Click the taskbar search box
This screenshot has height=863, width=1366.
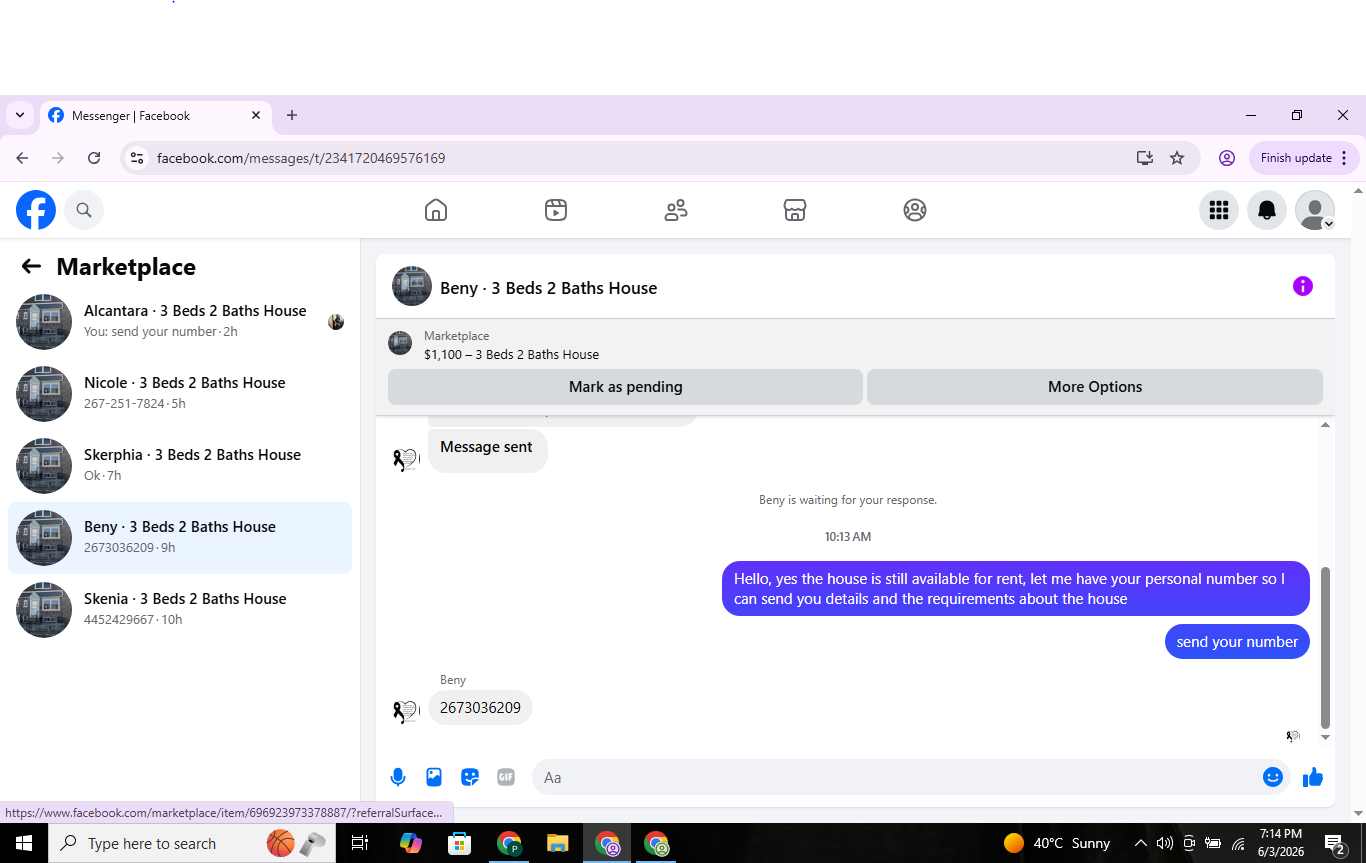[192, 843]
